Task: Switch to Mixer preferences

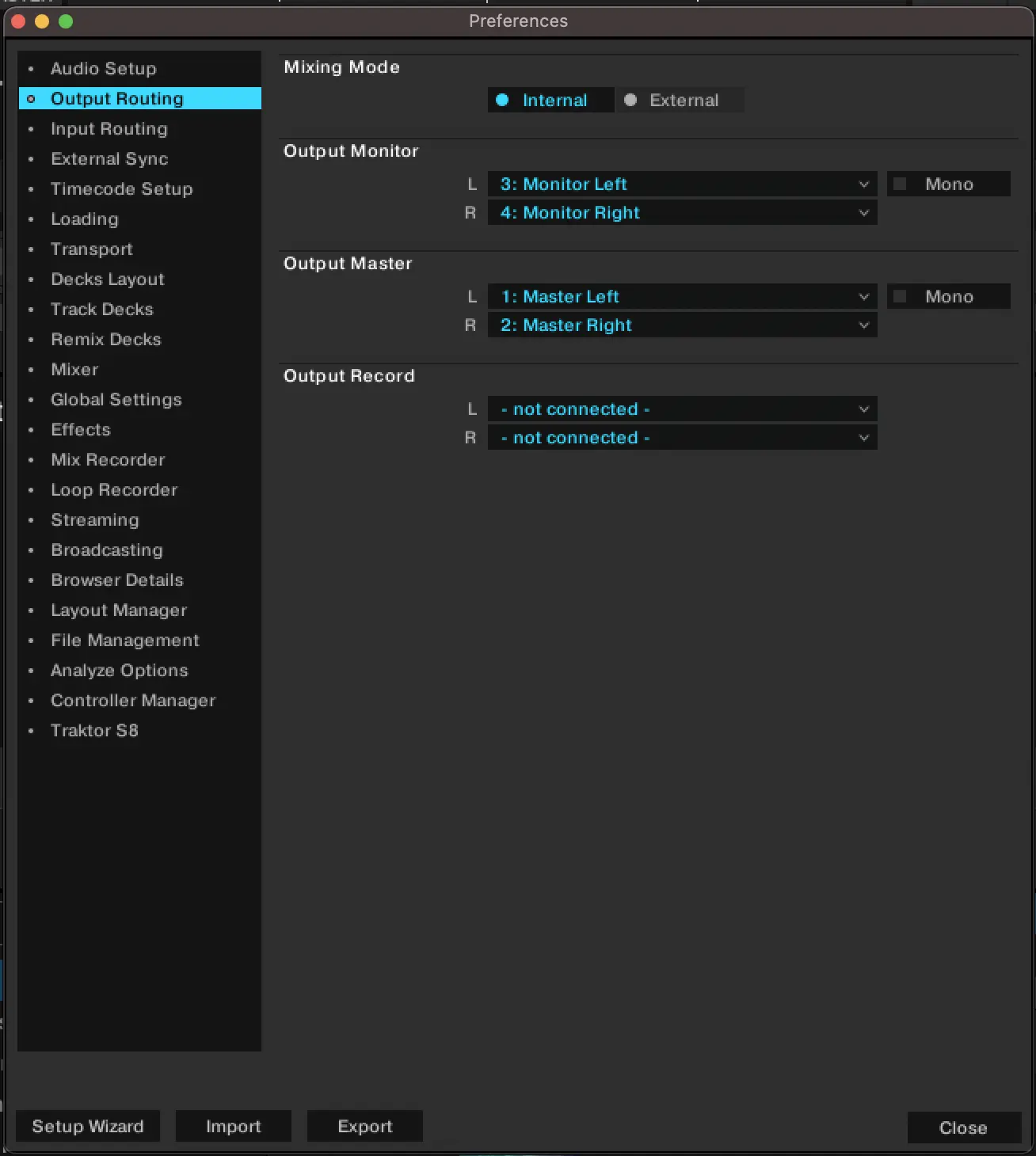Action: pos(74,370)
